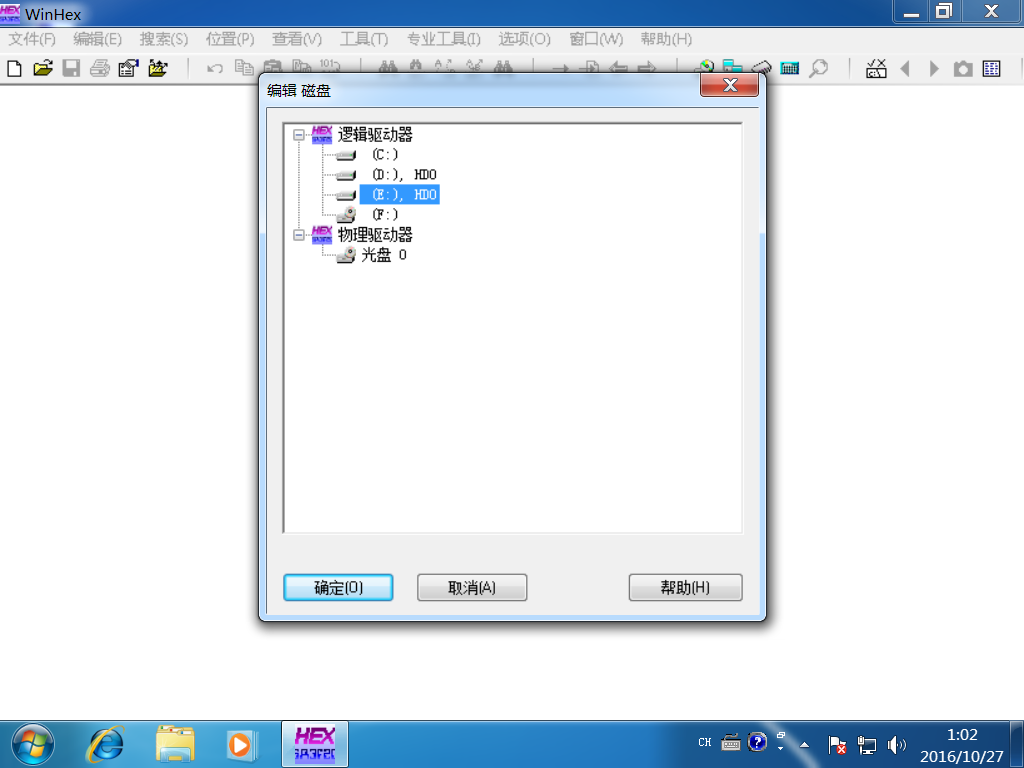Click the New file toolbar icon
The width and height of the screenshot is (1024, 768).
(x=14, y=69)
